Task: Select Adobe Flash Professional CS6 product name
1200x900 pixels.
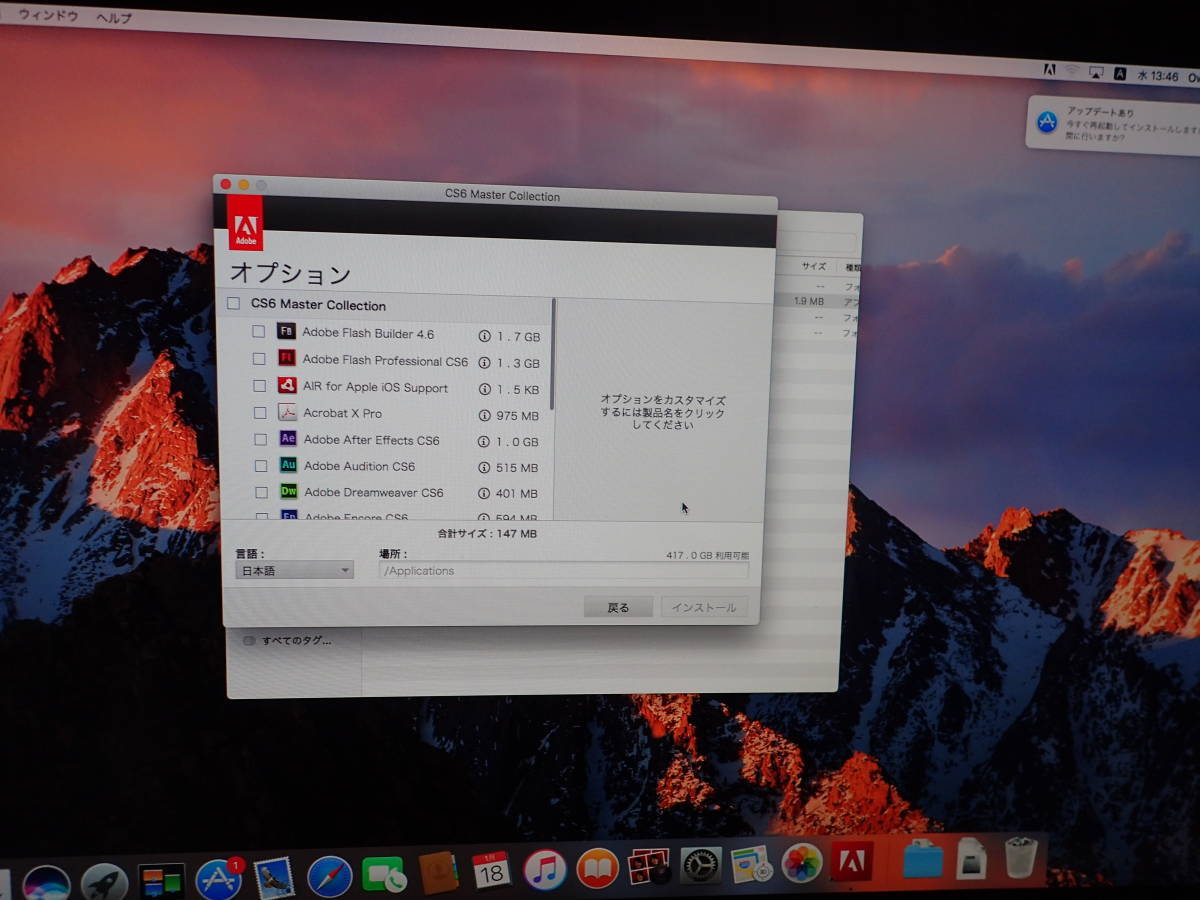Action: (385, 360)
